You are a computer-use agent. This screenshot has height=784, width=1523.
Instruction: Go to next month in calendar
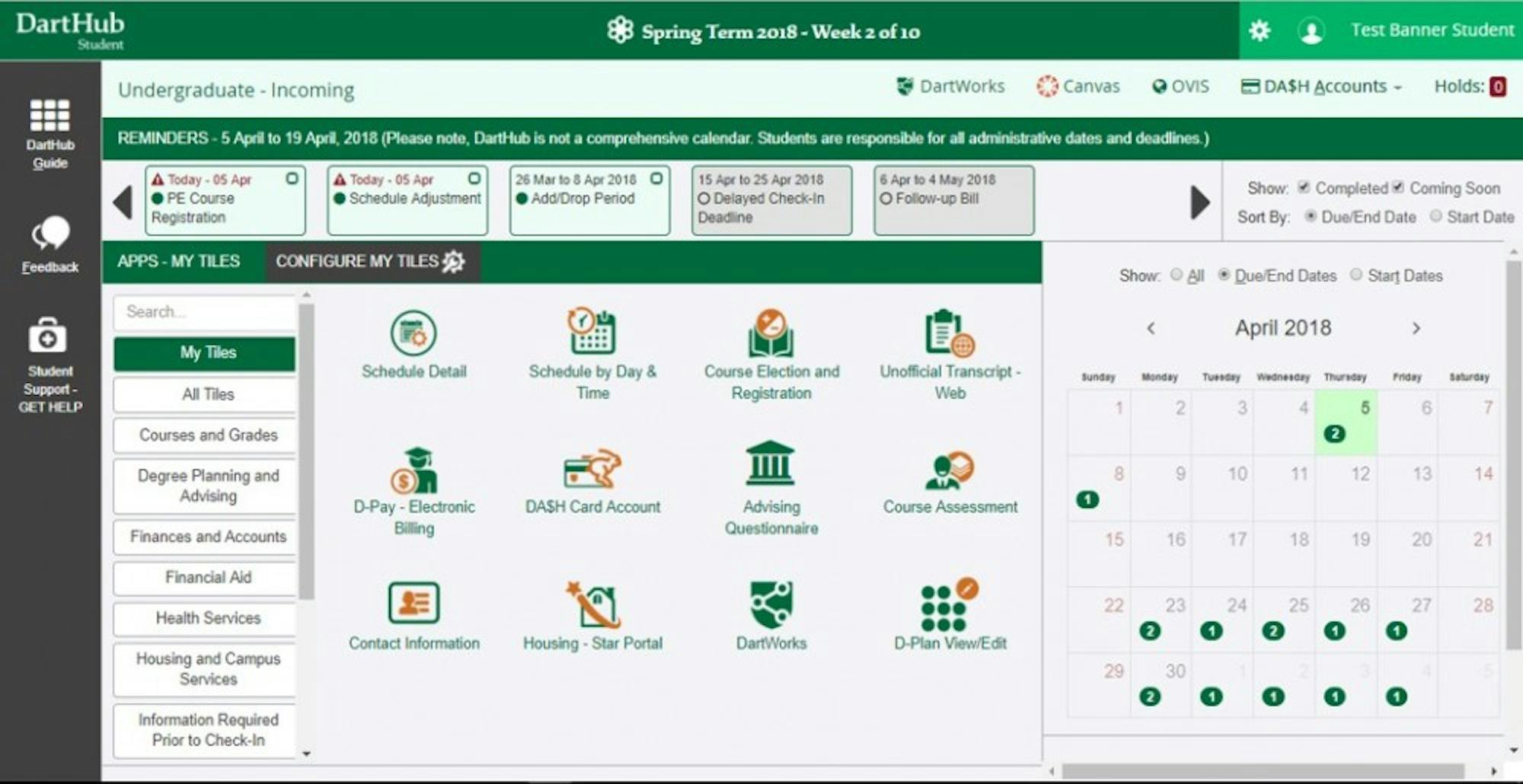coord(1416,328)
